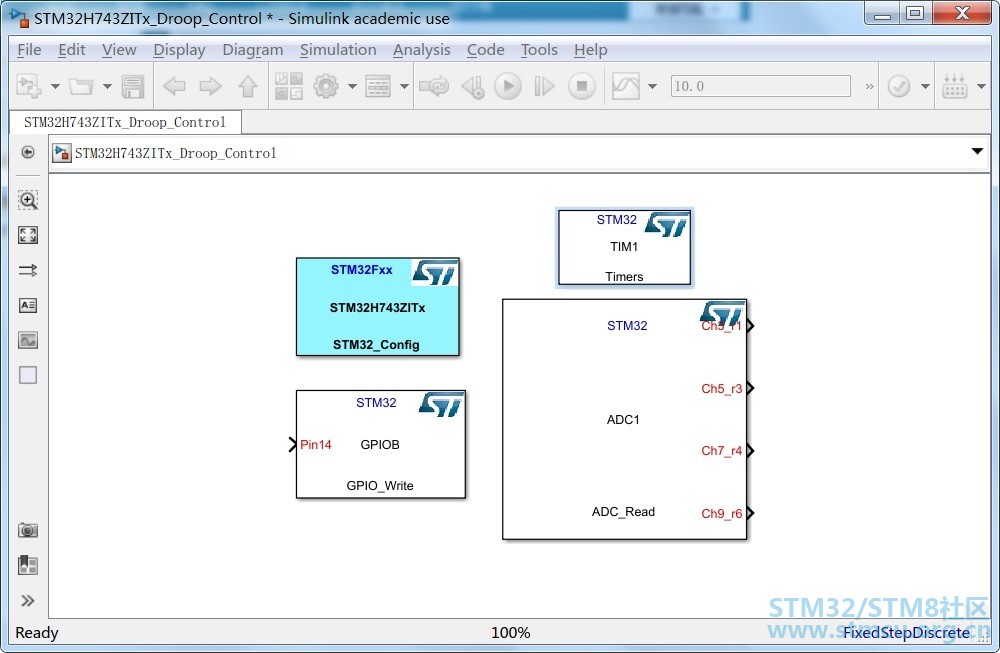
Task: Click the Pin14 input port
Action: click(293, 444)
